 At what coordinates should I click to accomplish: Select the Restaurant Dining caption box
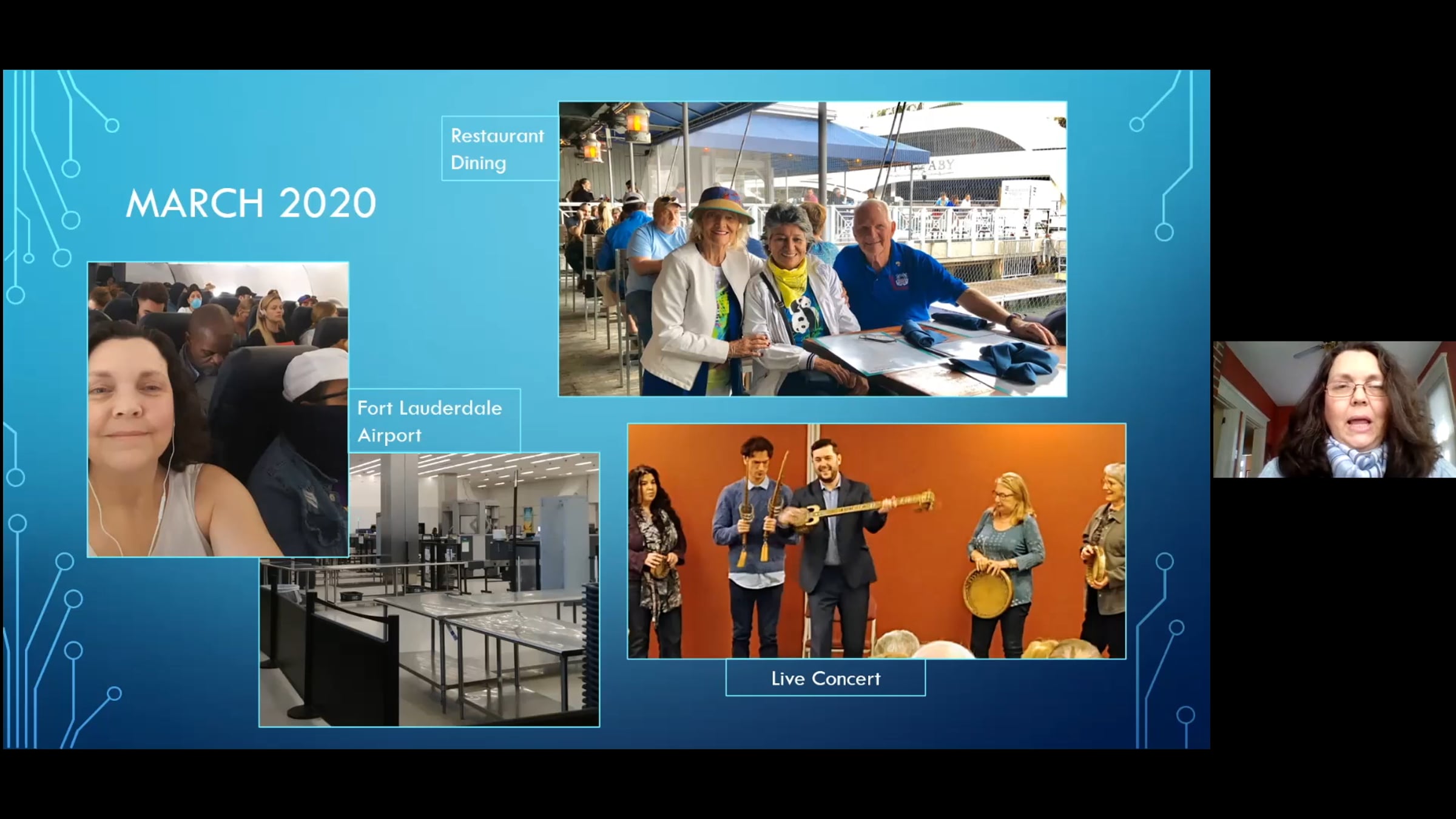[499, 149]
